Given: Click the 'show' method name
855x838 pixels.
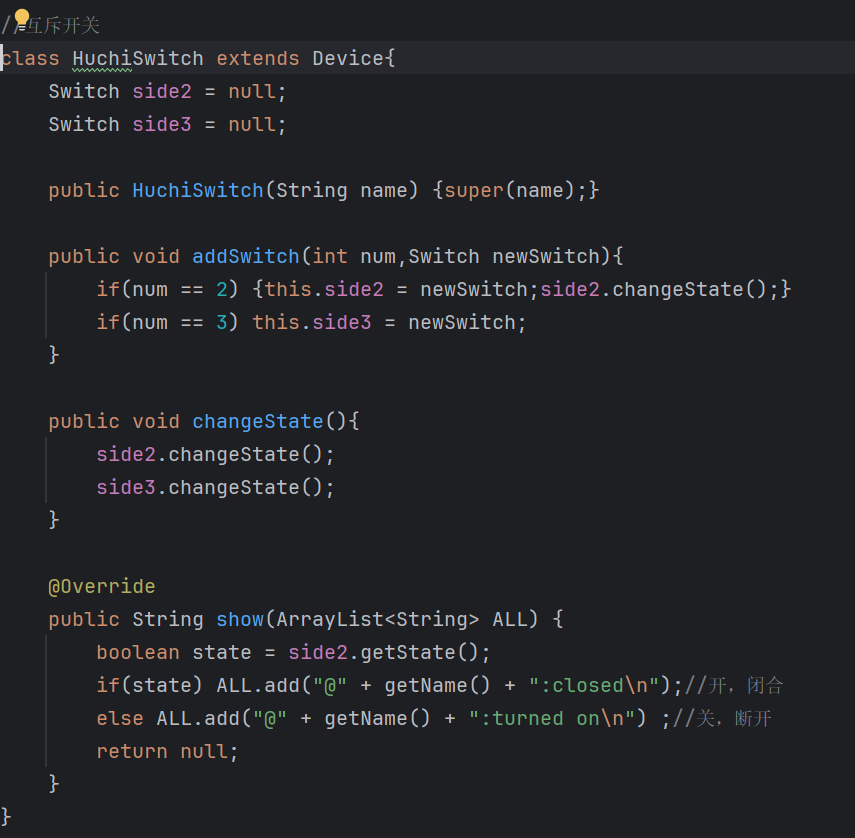Looking at the screenshot, I should click(240, 619).
